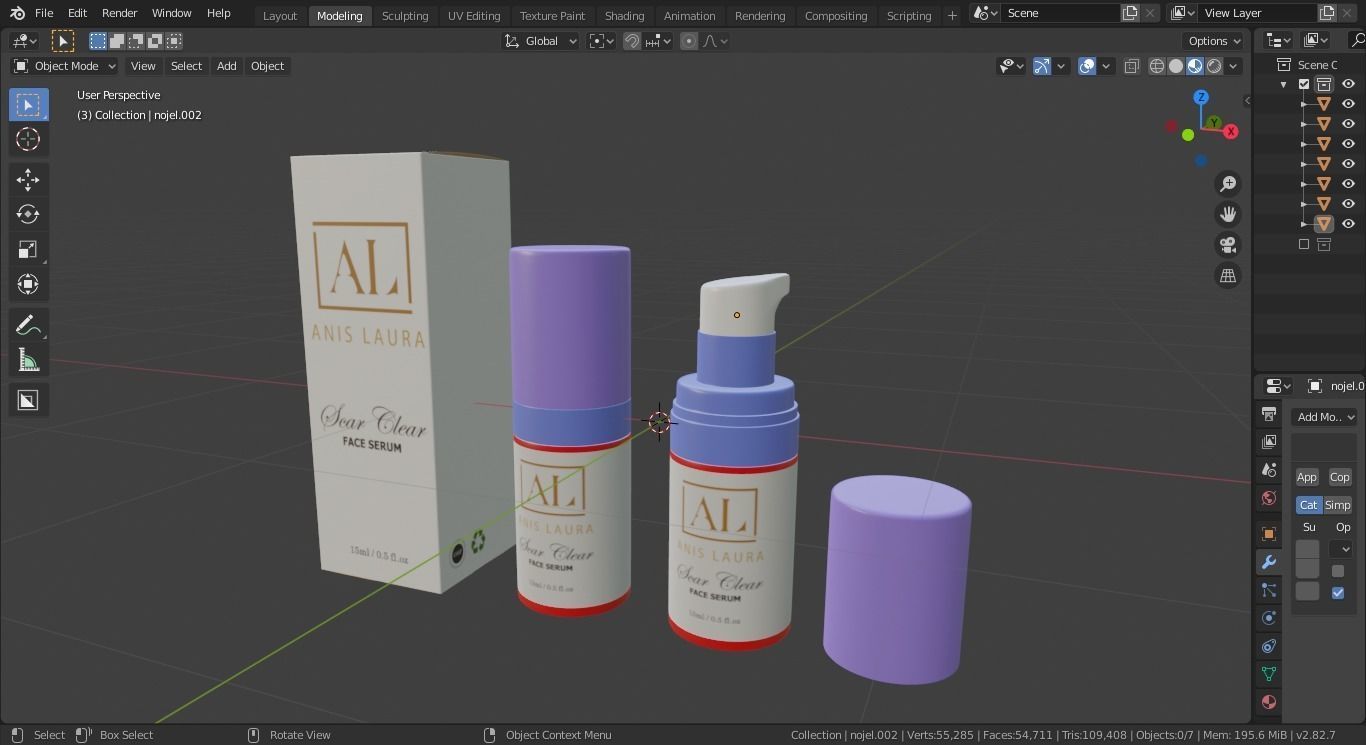Select the Annotate pencil tool
1366x745 pixels.
click(x=28, y=325)
